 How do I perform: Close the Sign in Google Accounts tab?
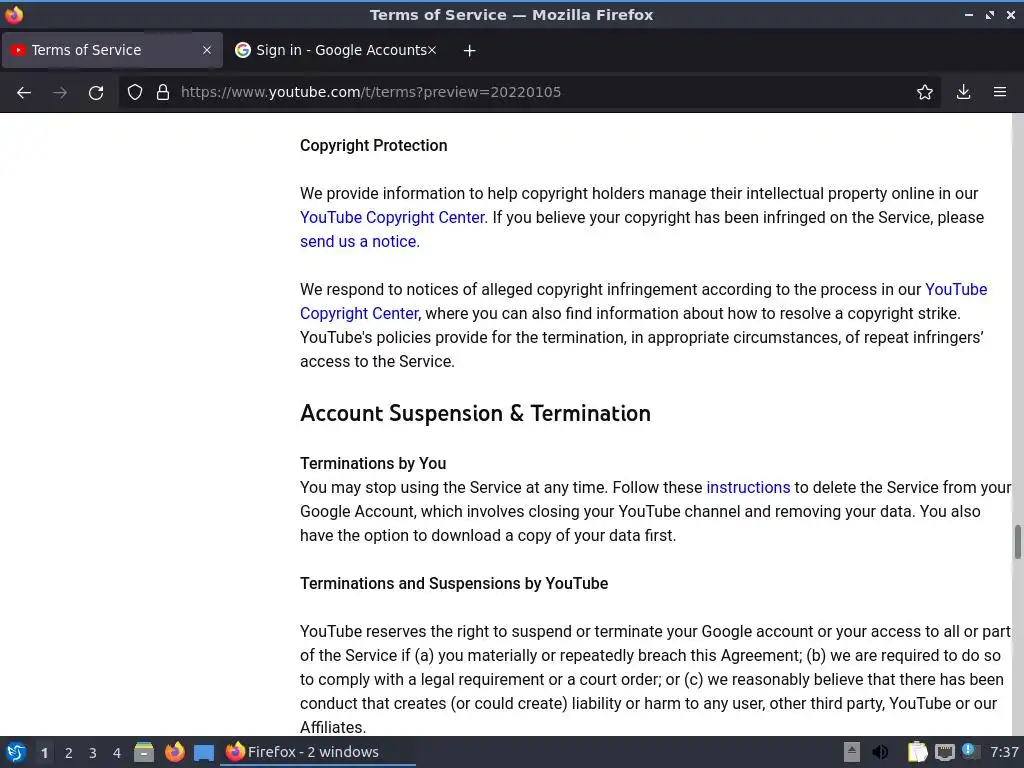432,50
